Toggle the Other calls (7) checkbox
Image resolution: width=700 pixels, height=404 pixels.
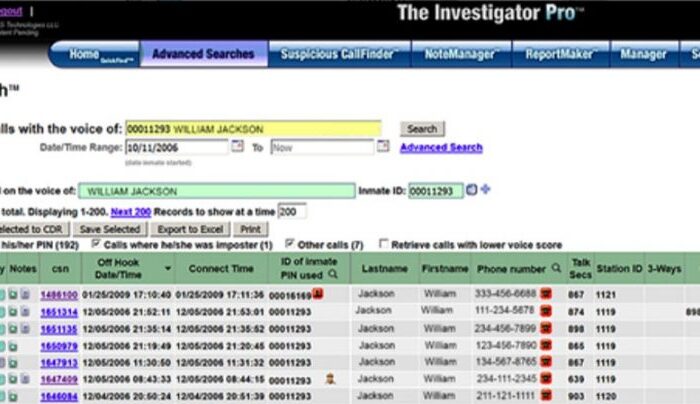(290, 243)
